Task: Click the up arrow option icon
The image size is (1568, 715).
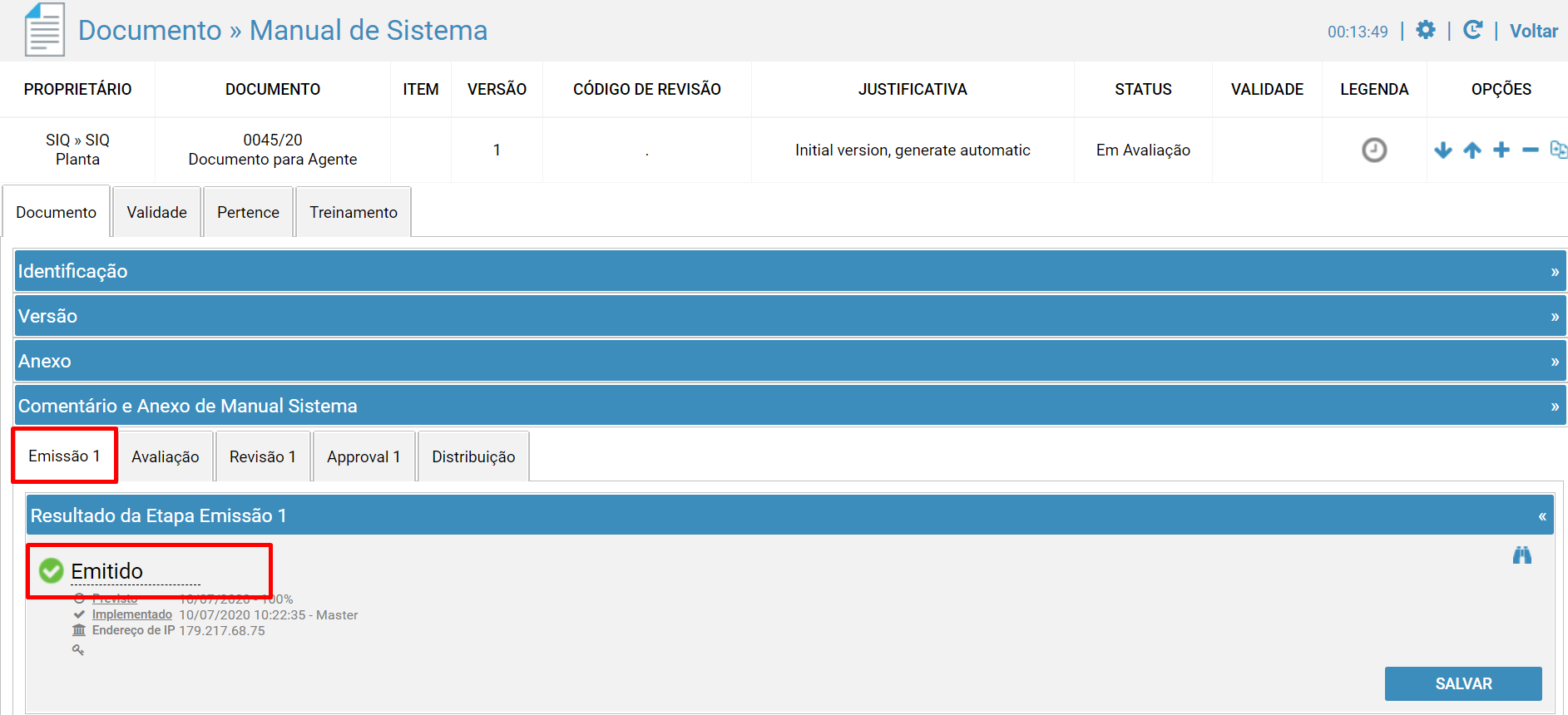Action: (x=1472, y=150)
